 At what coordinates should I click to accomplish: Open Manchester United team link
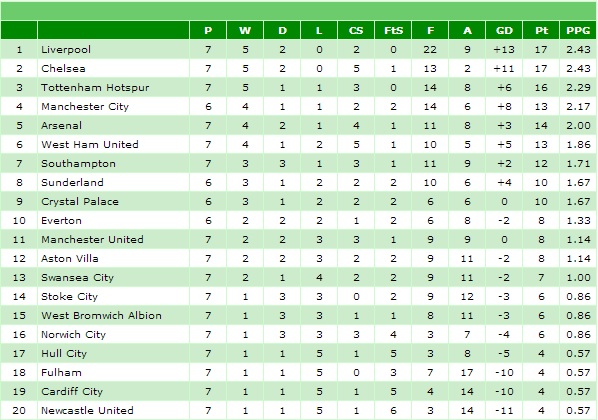pyautogui.click(x=92, y=240)
